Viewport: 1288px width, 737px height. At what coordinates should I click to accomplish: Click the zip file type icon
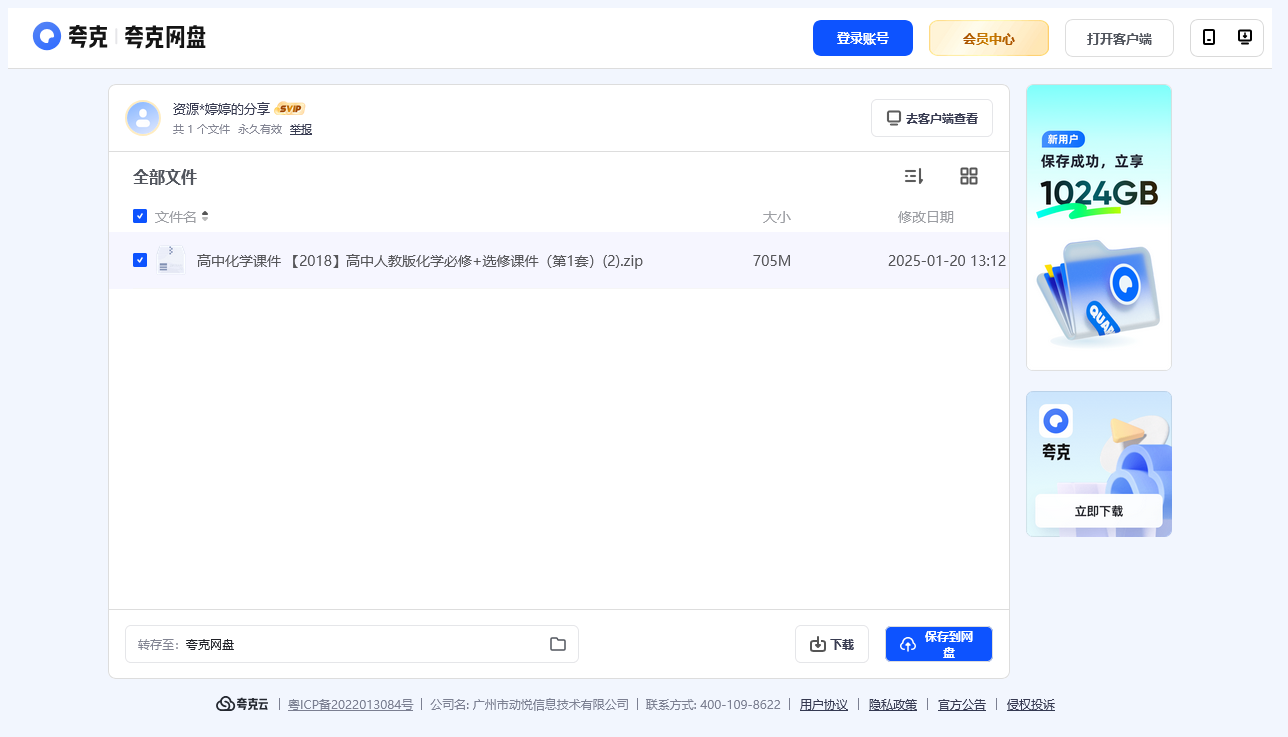pos(170,260)
